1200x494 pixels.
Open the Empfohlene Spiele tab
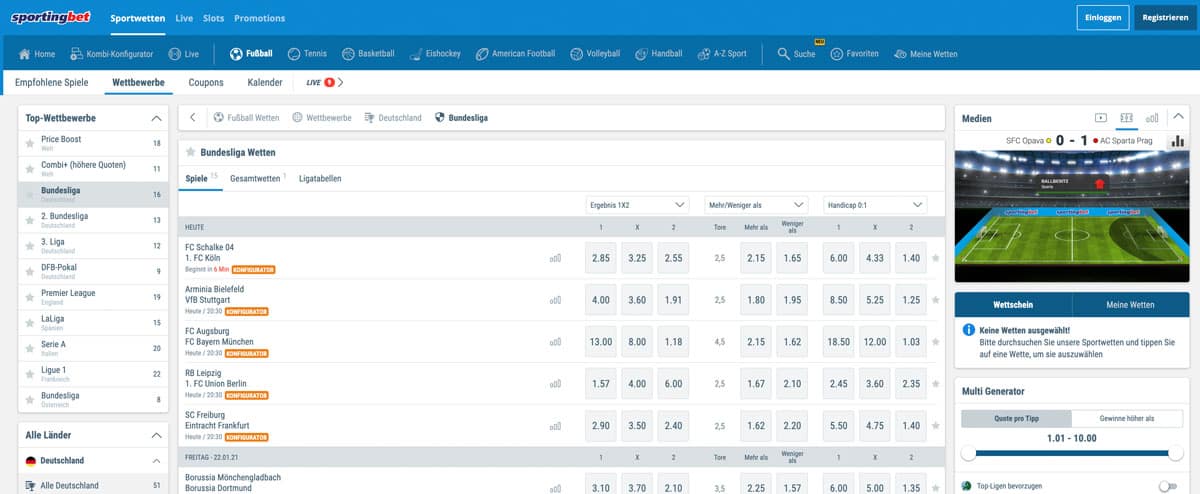click(52, 82)
